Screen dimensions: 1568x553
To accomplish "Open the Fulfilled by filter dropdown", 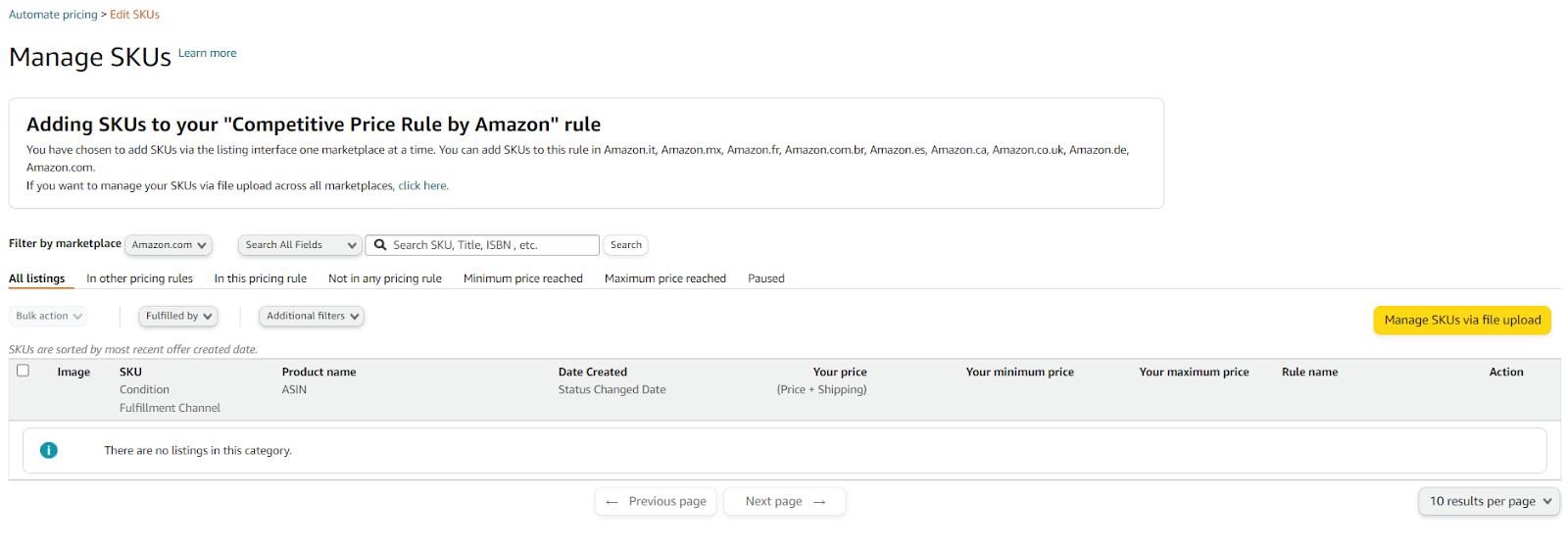I will [x=179, y=316].
